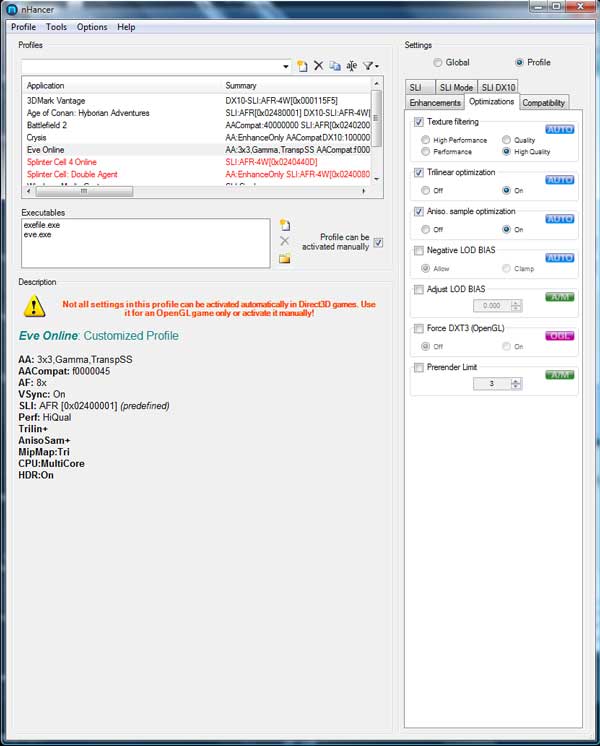The width and height of the screenshot is (600, 746).
Task: Select the Age of Conan: Hyborian Adventures profile
Action: 197,113
